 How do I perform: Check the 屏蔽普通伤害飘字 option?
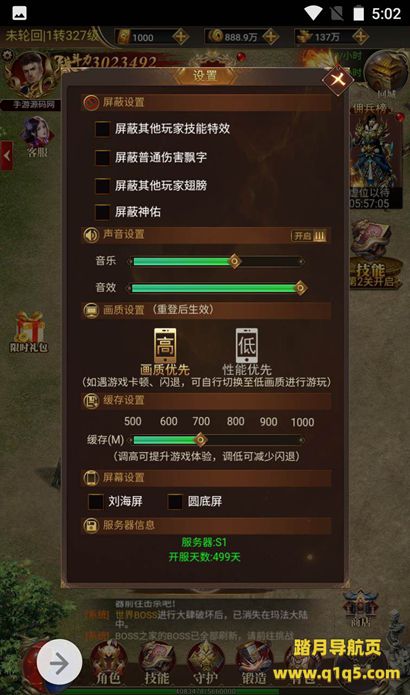pyautogui.click(x=102, y=157)
